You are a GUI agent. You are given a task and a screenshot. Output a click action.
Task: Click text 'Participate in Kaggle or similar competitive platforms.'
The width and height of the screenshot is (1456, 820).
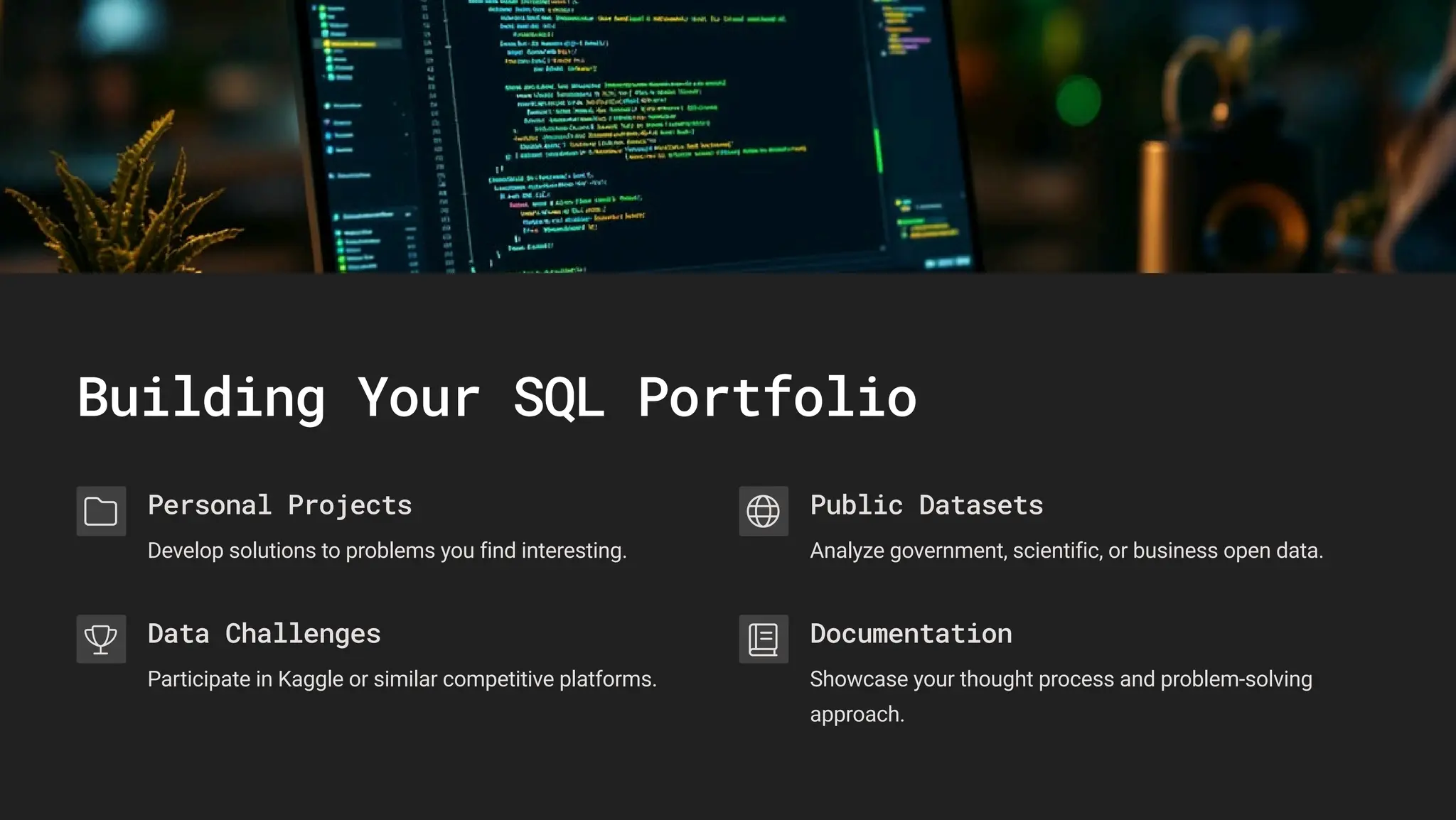click(402, 679)
